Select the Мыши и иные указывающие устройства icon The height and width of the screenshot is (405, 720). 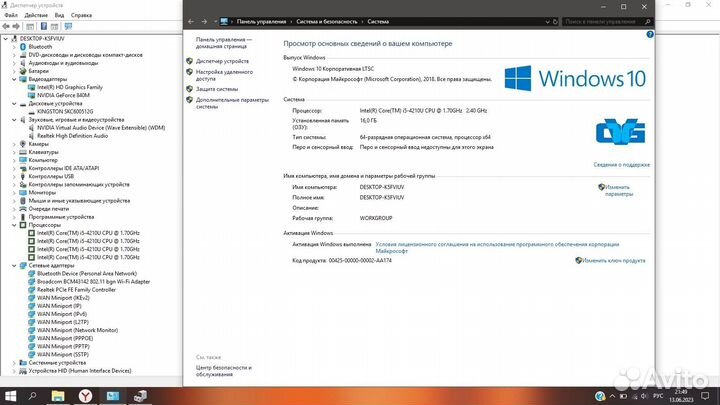point(23,201)
